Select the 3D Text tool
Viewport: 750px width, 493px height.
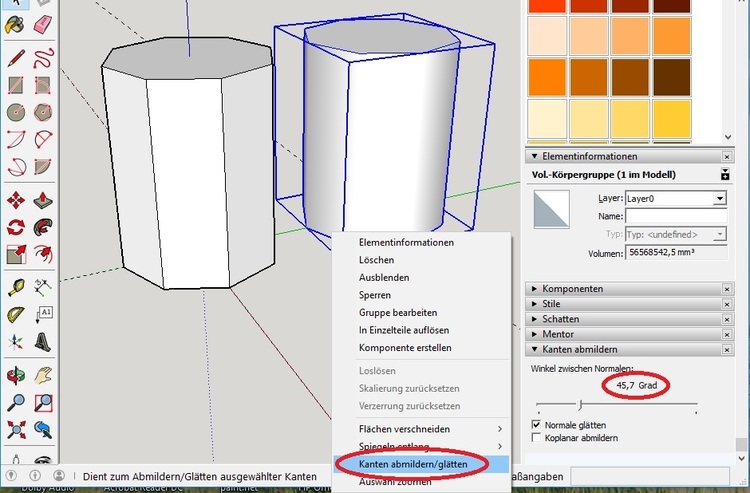point(43,342)
